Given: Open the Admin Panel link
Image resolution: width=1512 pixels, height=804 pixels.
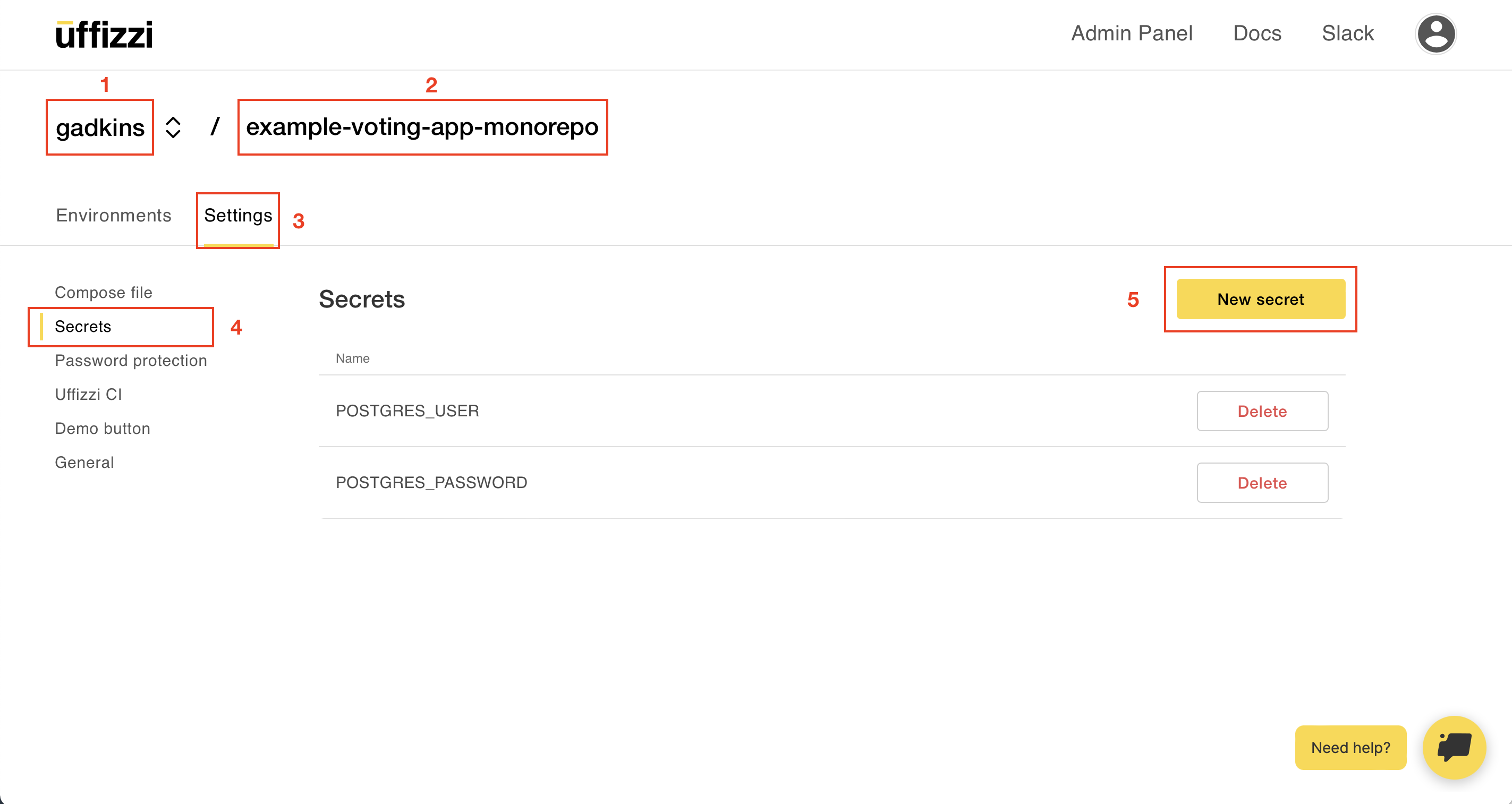Looking at the screenshot, I should [x=1131, y=33].
